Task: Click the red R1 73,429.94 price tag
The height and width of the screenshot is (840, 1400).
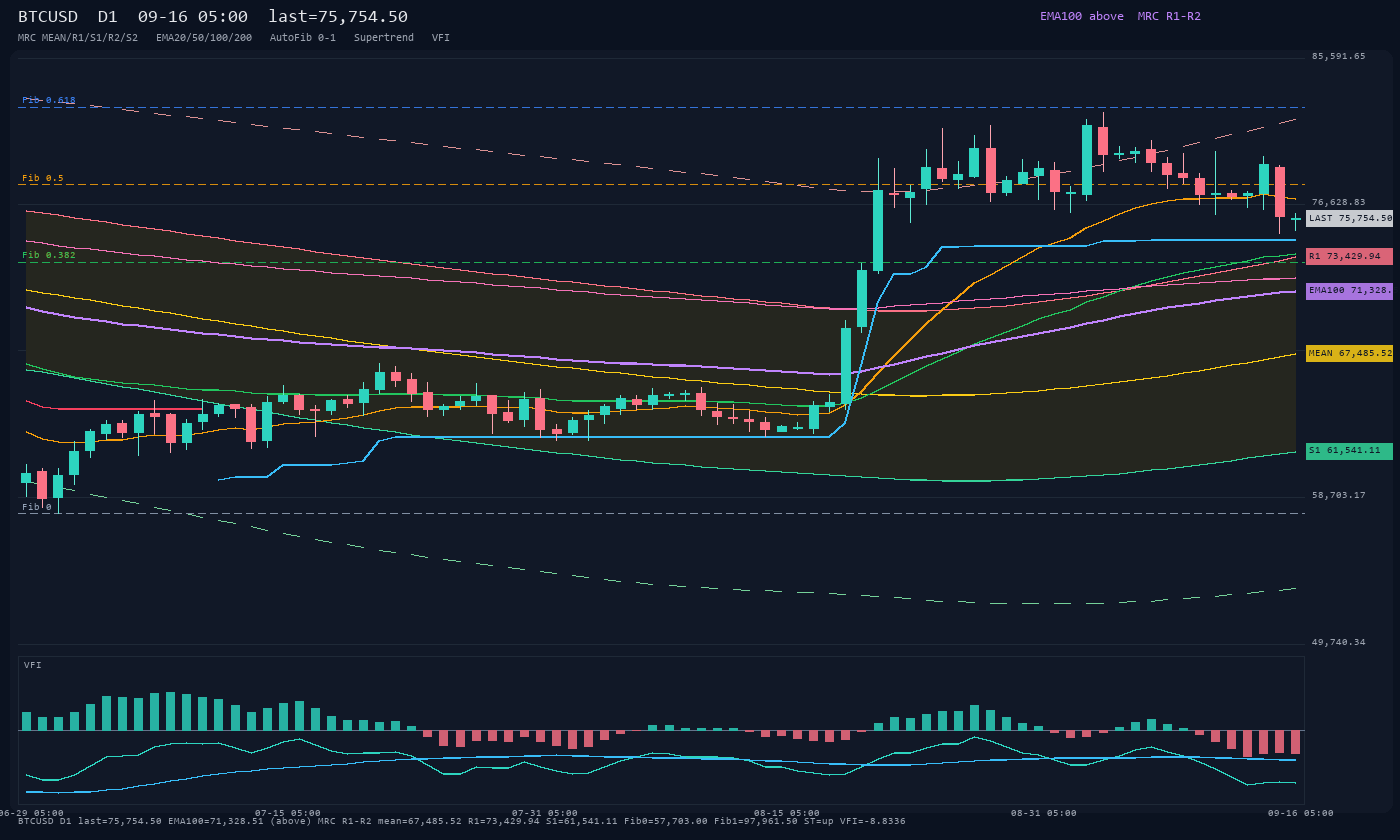Action: click(x=1349, y=256)
